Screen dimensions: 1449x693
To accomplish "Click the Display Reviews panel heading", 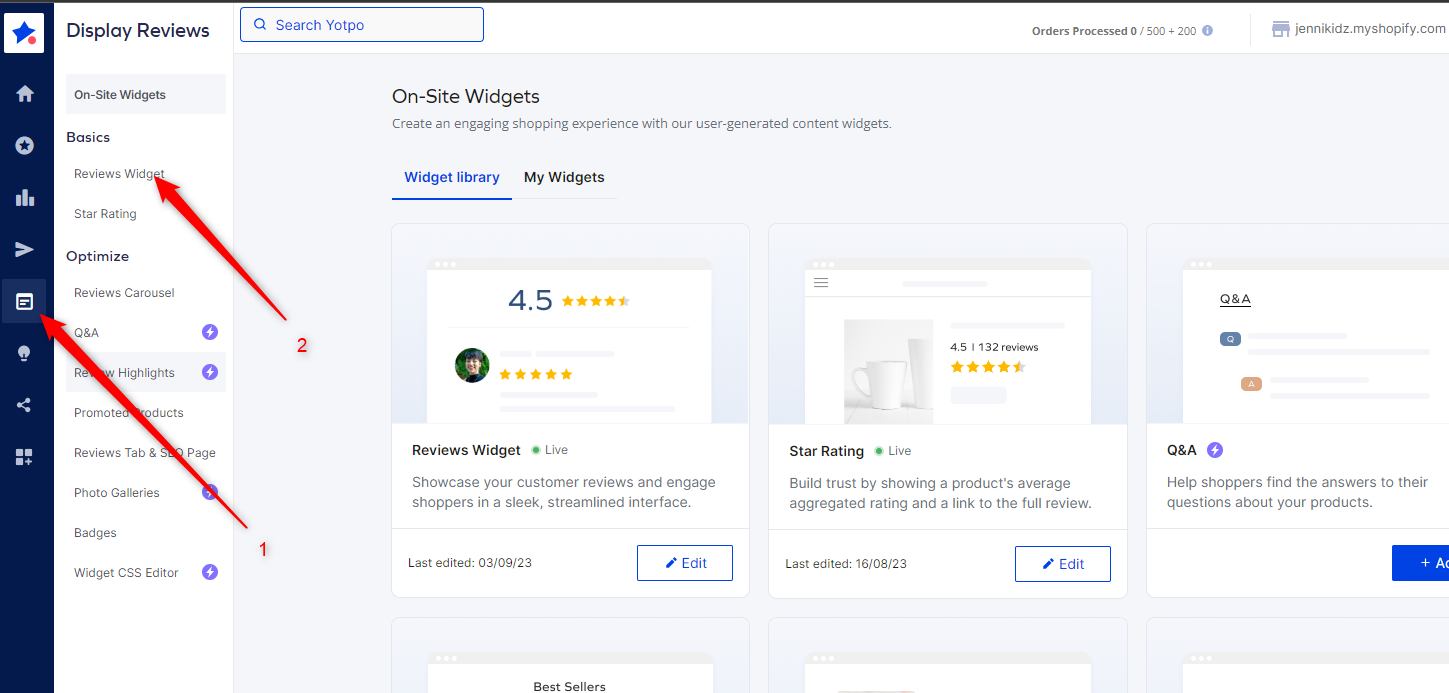I will point(138,31).
